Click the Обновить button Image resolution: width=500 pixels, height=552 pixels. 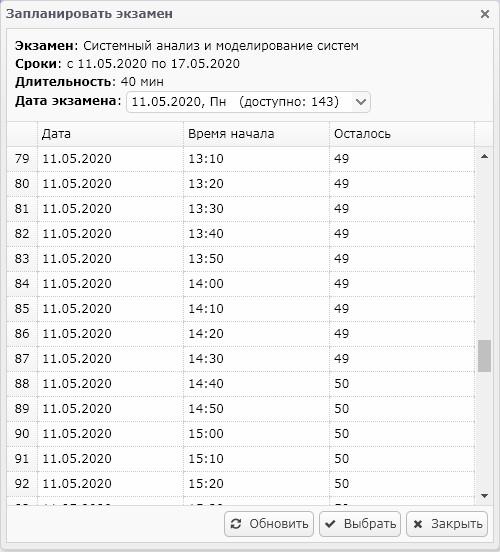coord(269,524)
